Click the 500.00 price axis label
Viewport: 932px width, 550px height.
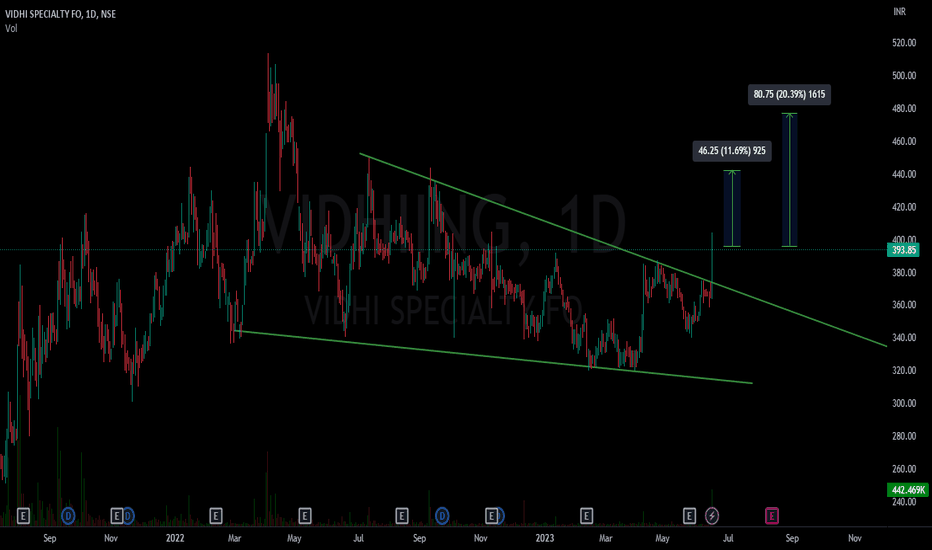pos(904,76)
